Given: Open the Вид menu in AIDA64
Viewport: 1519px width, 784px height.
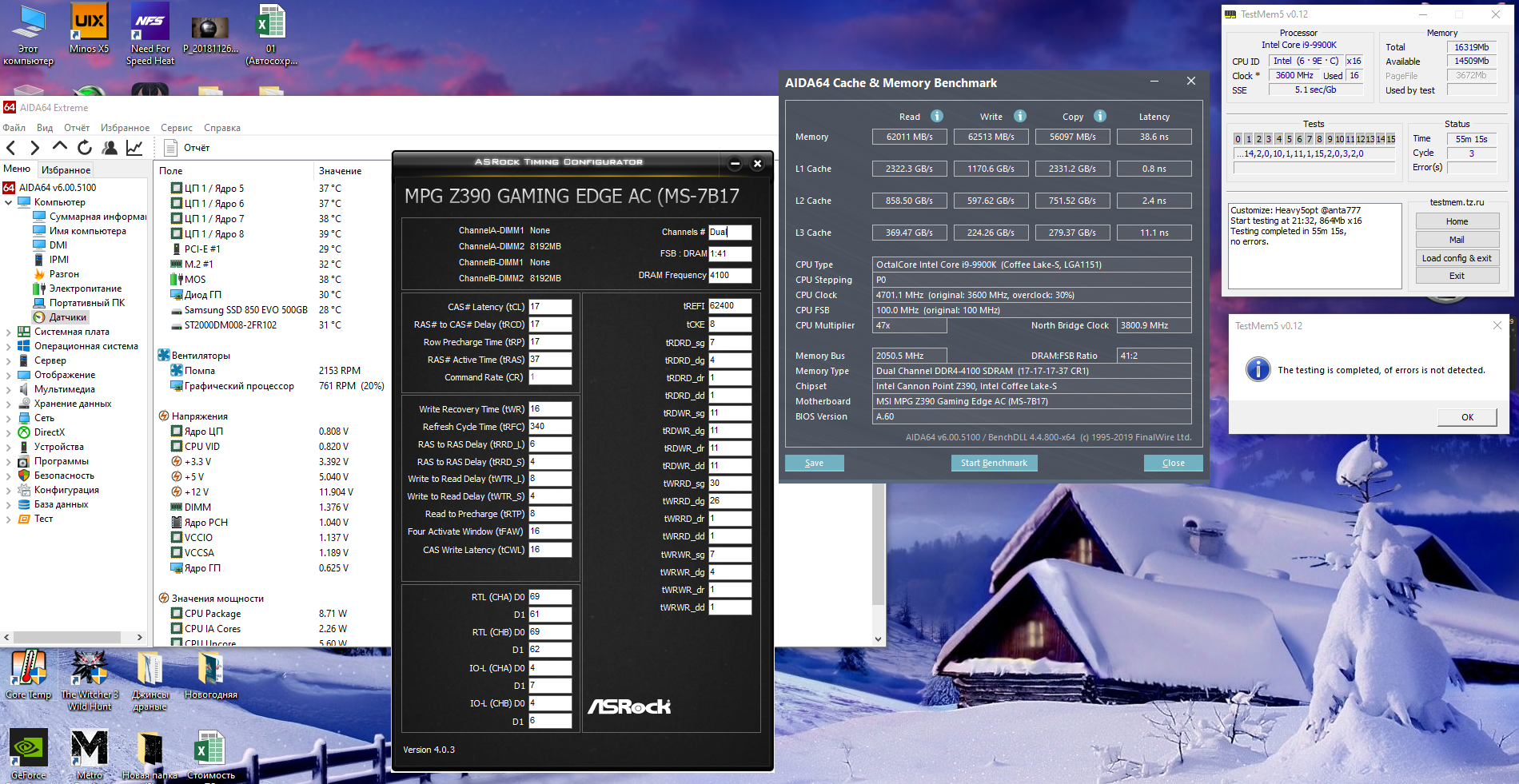Looking at the screenshot, I should pos(45,128).
